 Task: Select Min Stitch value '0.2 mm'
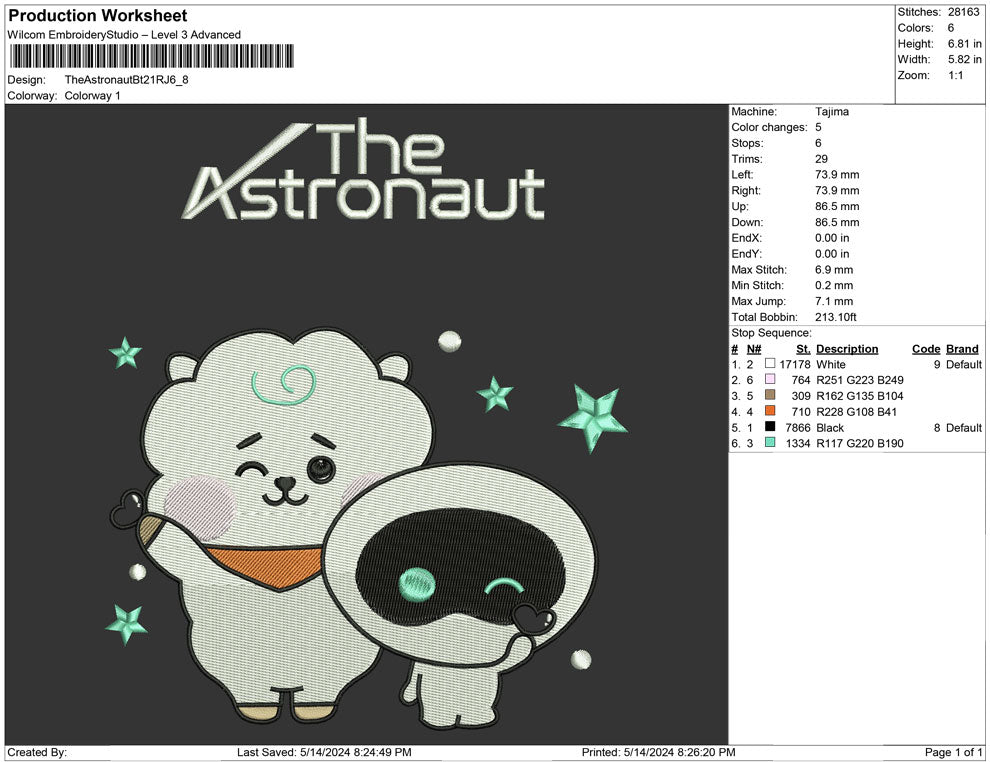[833, 285]
